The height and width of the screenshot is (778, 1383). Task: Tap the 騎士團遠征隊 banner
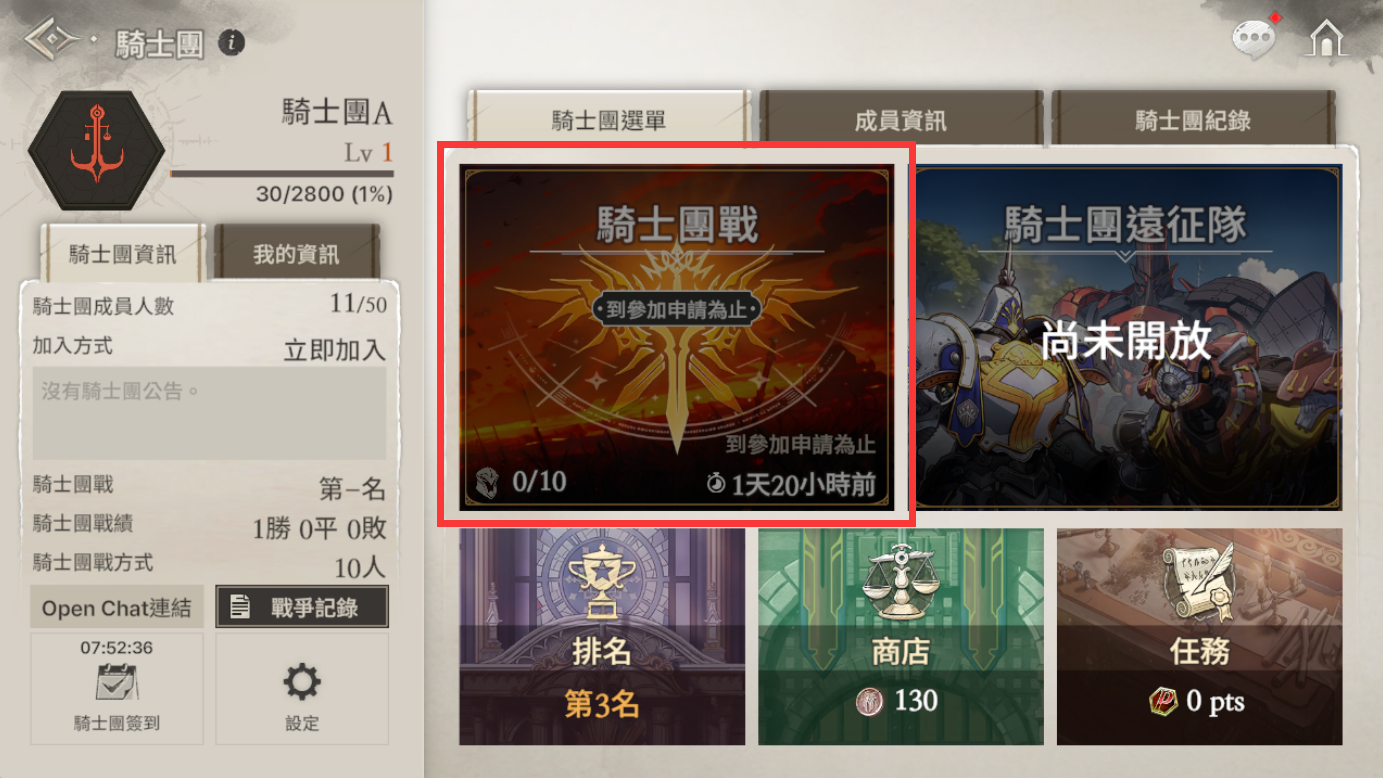1128,337
